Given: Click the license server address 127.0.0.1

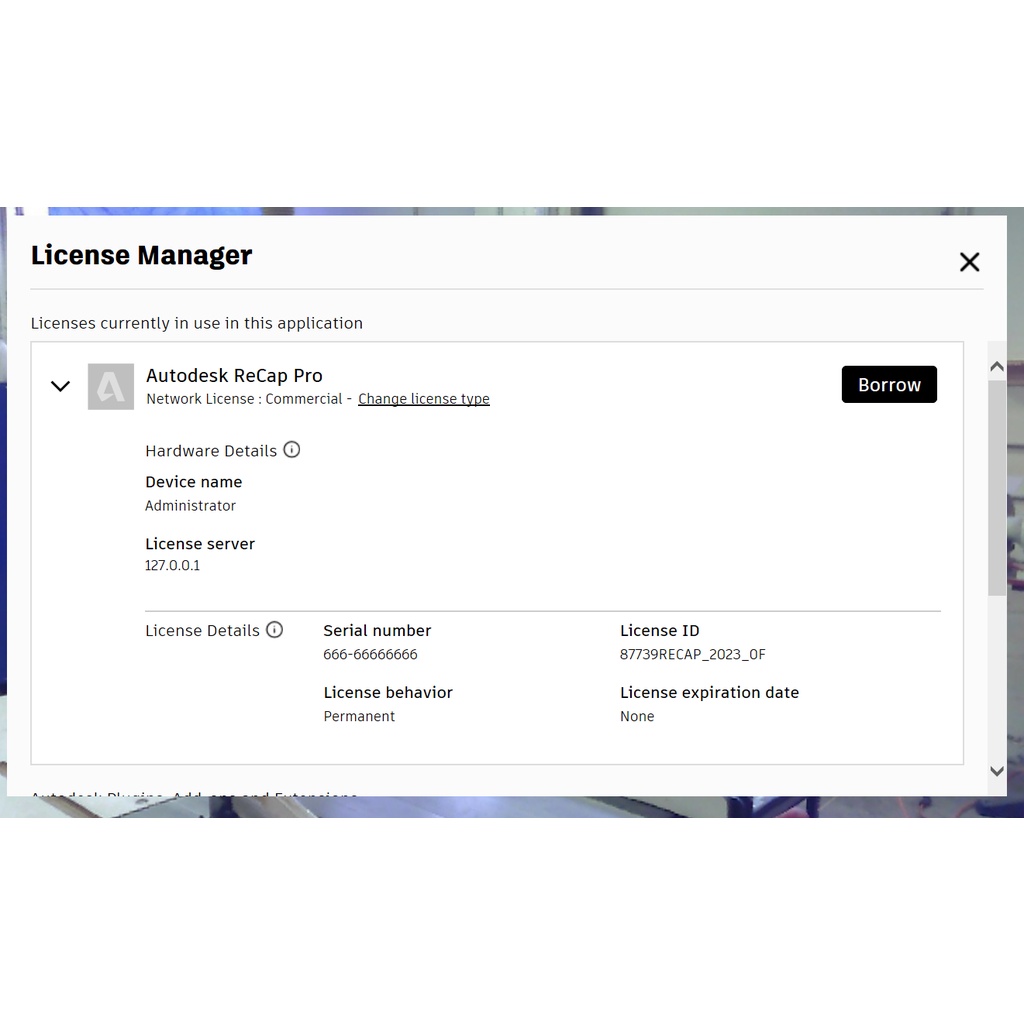Looking at the screenshot, I should pyautogui.click(x=172, y=566).
